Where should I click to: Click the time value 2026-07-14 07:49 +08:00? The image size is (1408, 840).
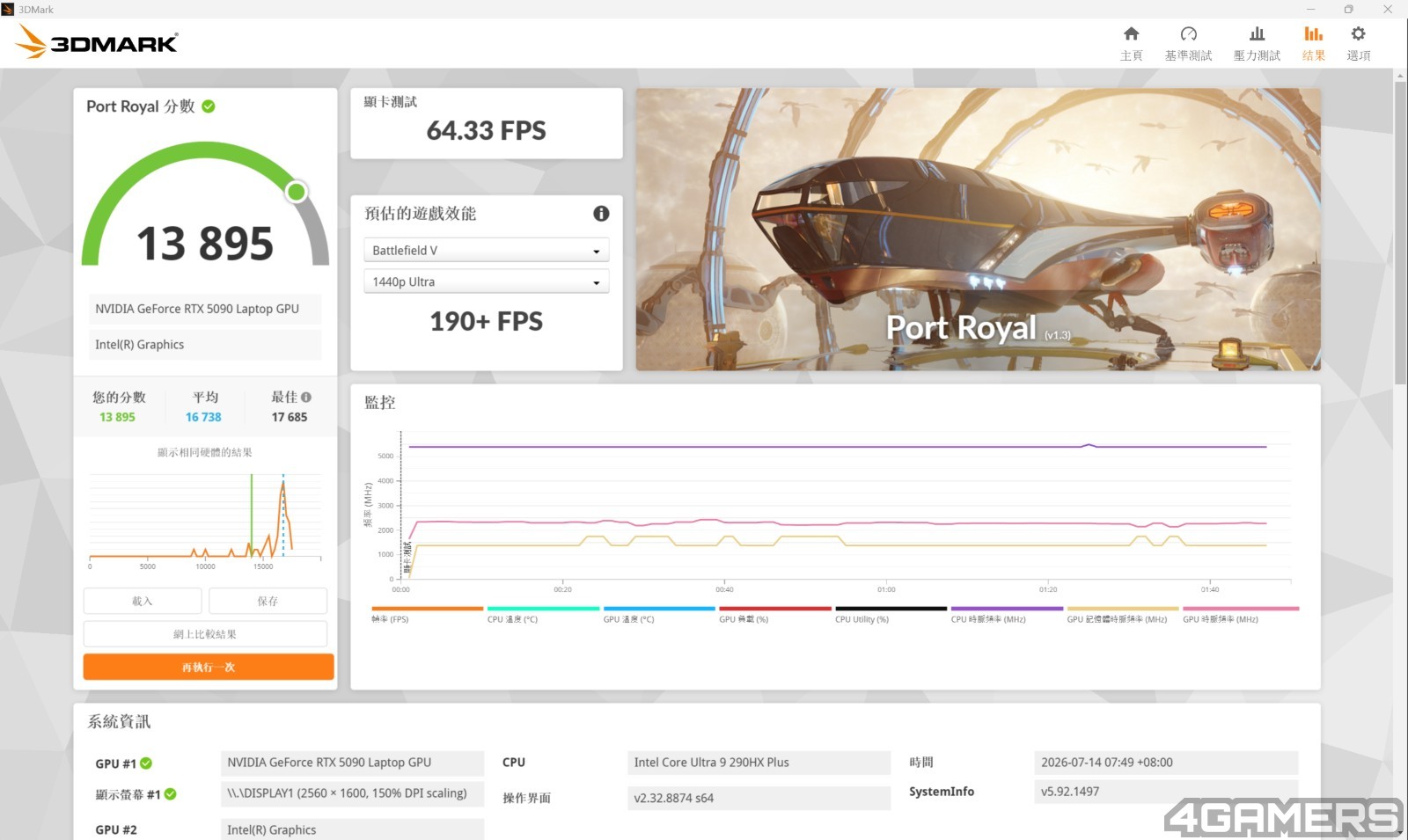point(1166,763)
